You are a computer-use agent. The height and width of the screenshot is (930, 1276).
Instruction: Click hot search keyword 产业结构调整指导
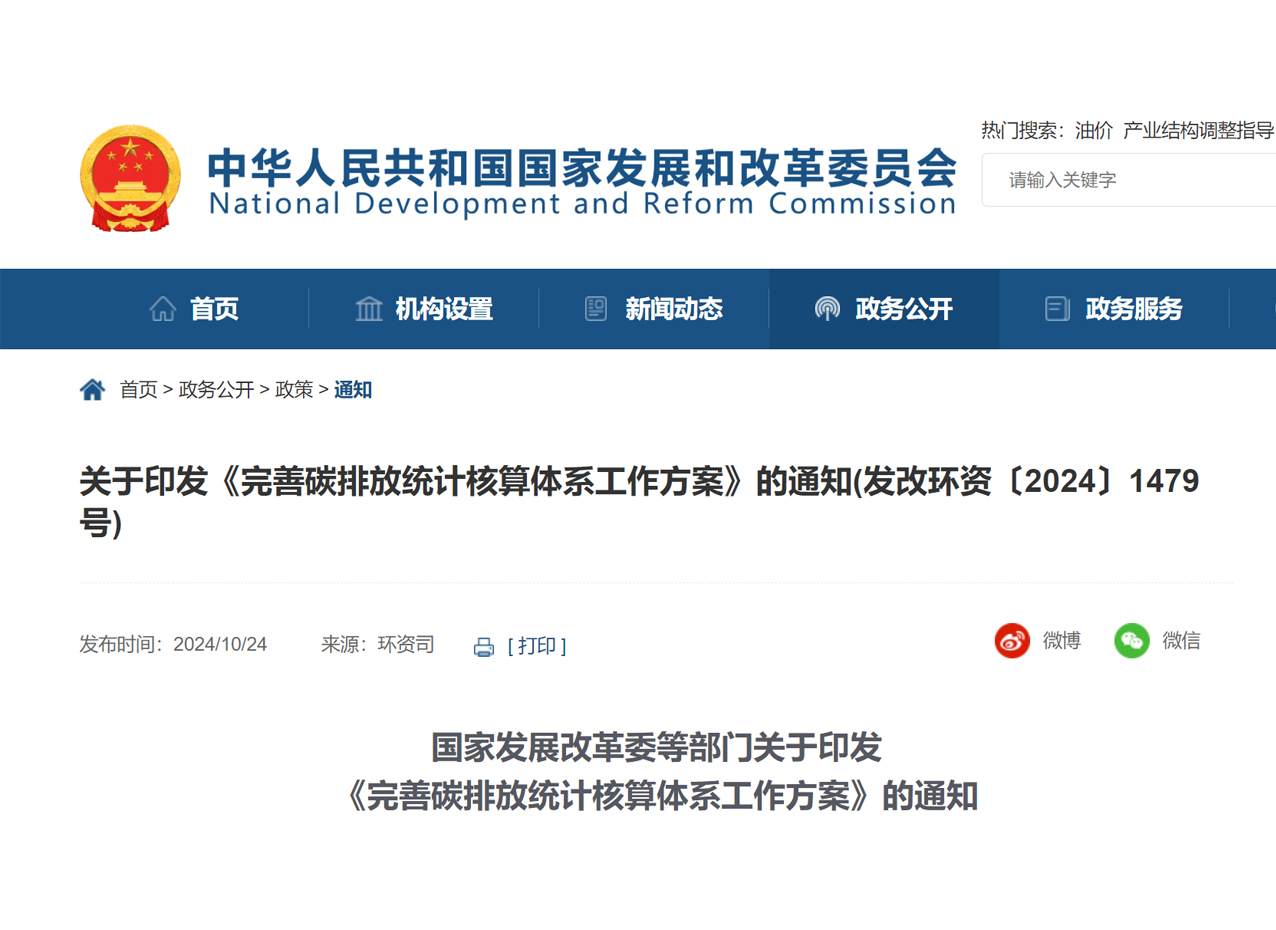click(1199, 130)
